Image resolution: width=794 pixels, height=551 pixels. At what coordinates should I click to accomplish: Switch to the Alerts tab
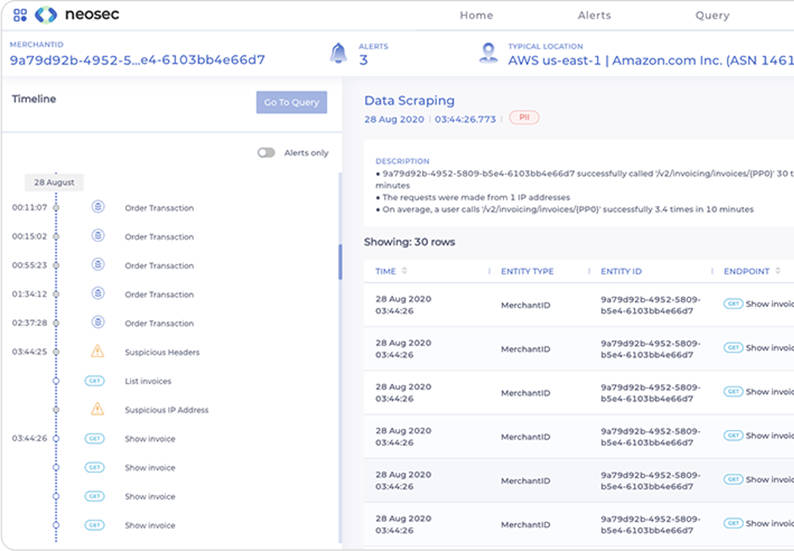pos(594,16)
